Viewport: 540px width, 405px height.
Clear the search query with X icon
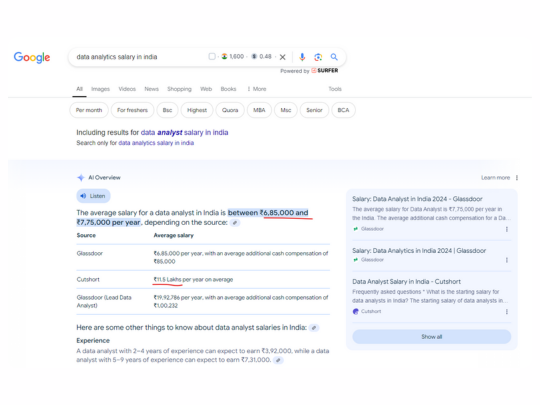pyautogui.click(x=282, y=57)
